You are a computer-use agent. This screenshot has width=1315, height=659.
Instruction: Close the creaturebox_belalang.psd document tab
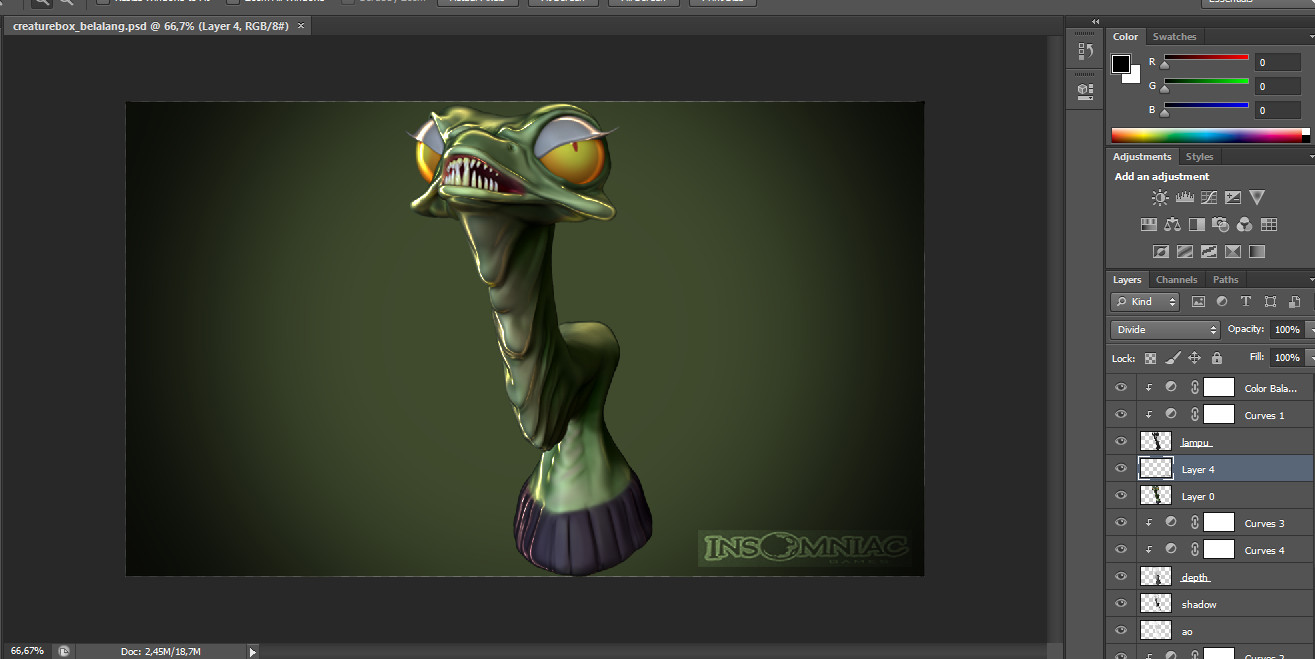(302, 25)
